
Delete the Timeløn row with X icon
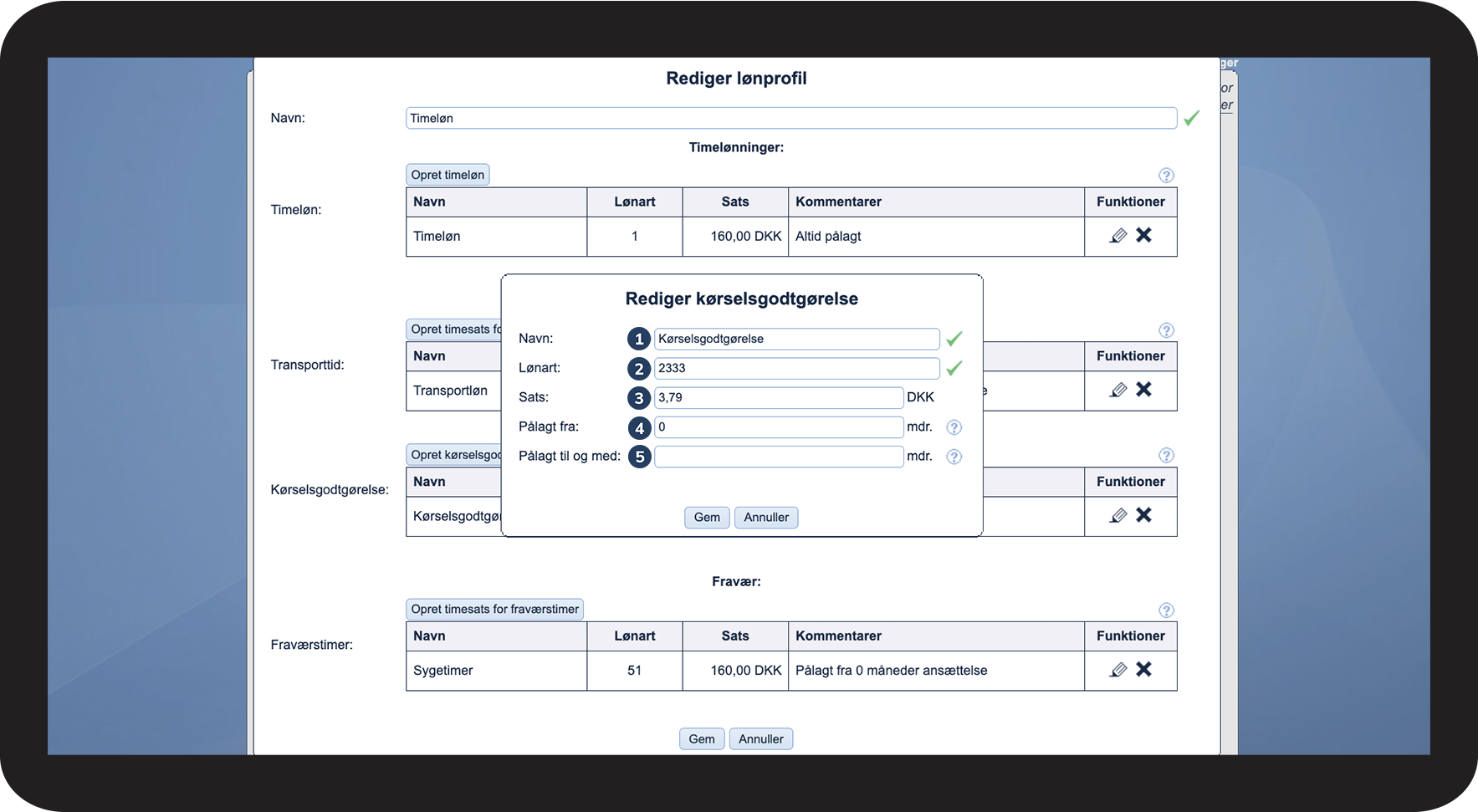coord(1143,235)
